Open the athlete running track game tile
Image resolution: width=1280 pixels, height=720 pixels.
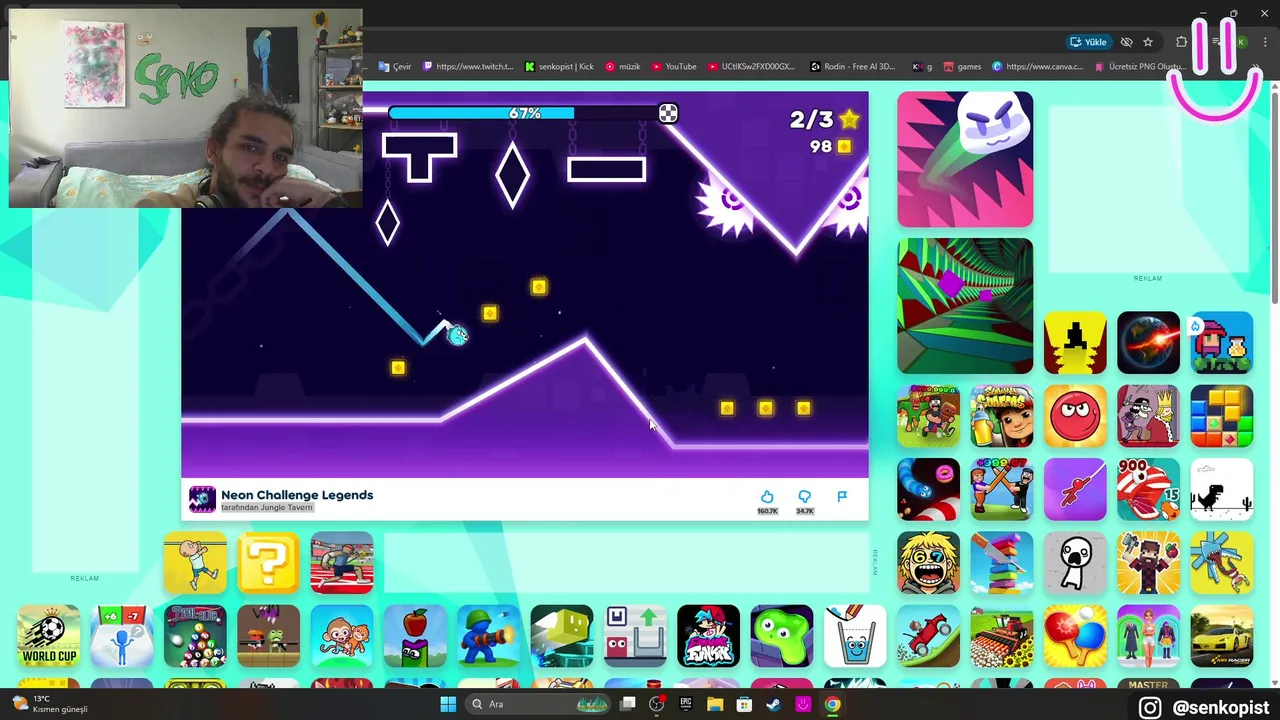tap(342, 563)
